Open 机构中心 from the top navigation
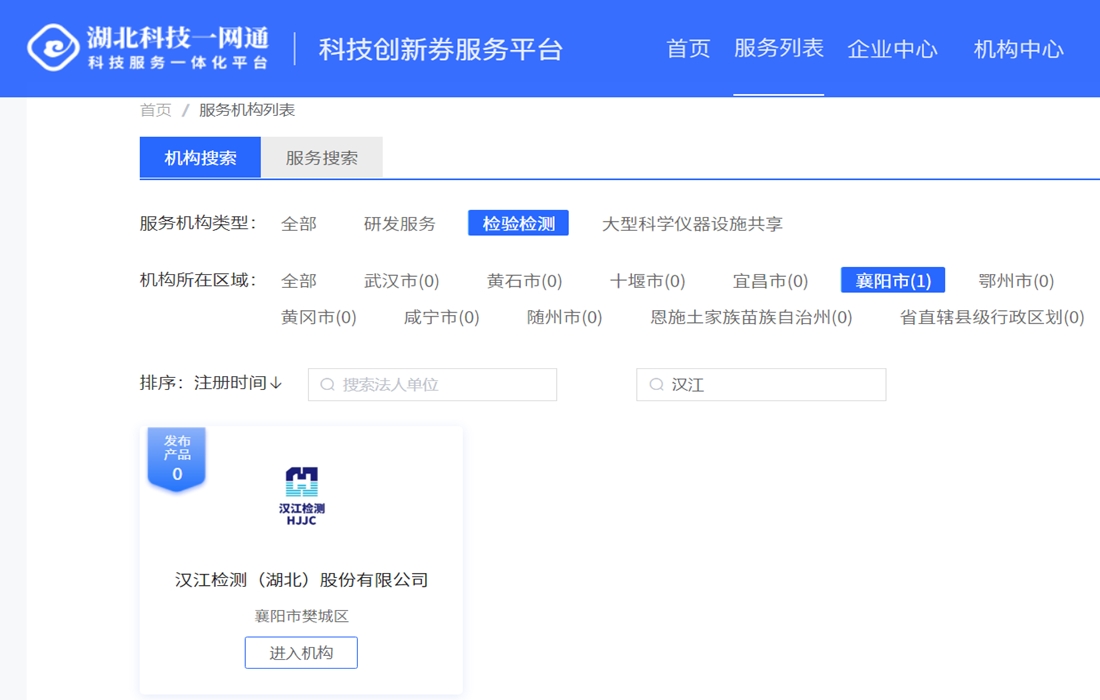The image size is (1100, 700). pyautogui.click(x=1019, y=48)
